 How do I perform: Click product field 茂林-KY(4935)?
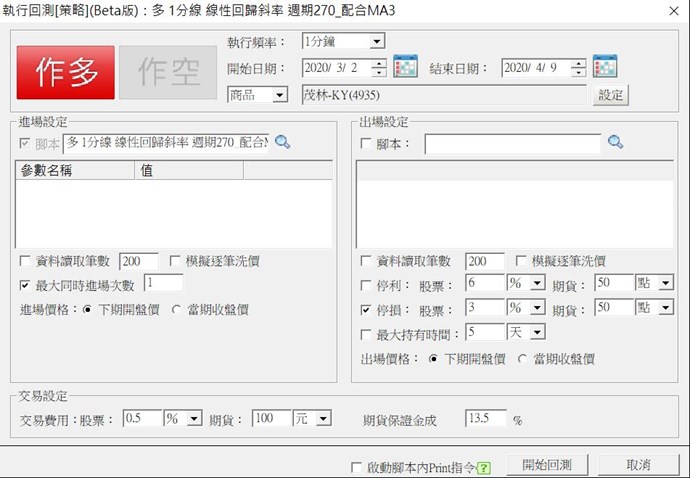click(x=444, y=95)
